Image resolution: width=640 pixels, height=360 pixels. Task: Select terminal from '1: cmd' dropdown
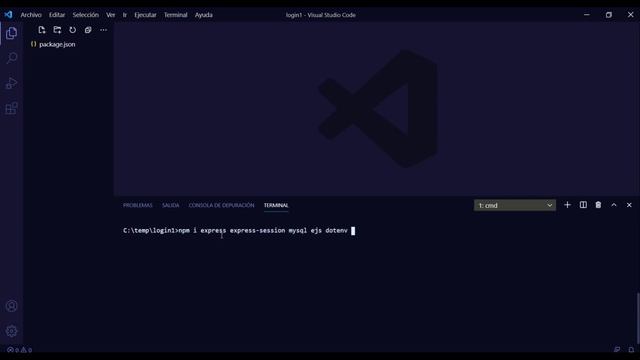pyautogui.click(x=515, y=205)
